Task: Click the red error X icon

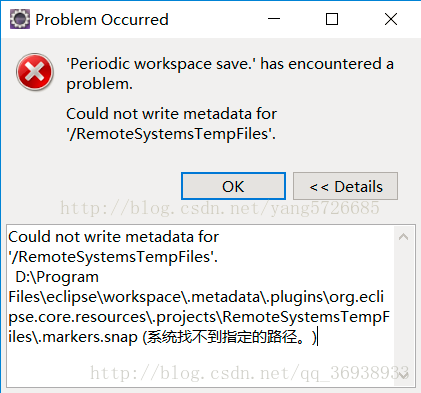Action: point(35,72)
